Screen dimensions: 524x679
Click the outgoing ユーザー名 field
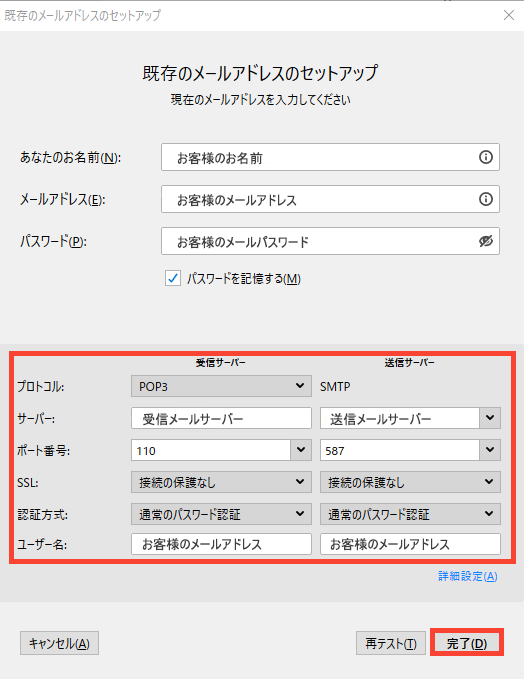point(410,544)
